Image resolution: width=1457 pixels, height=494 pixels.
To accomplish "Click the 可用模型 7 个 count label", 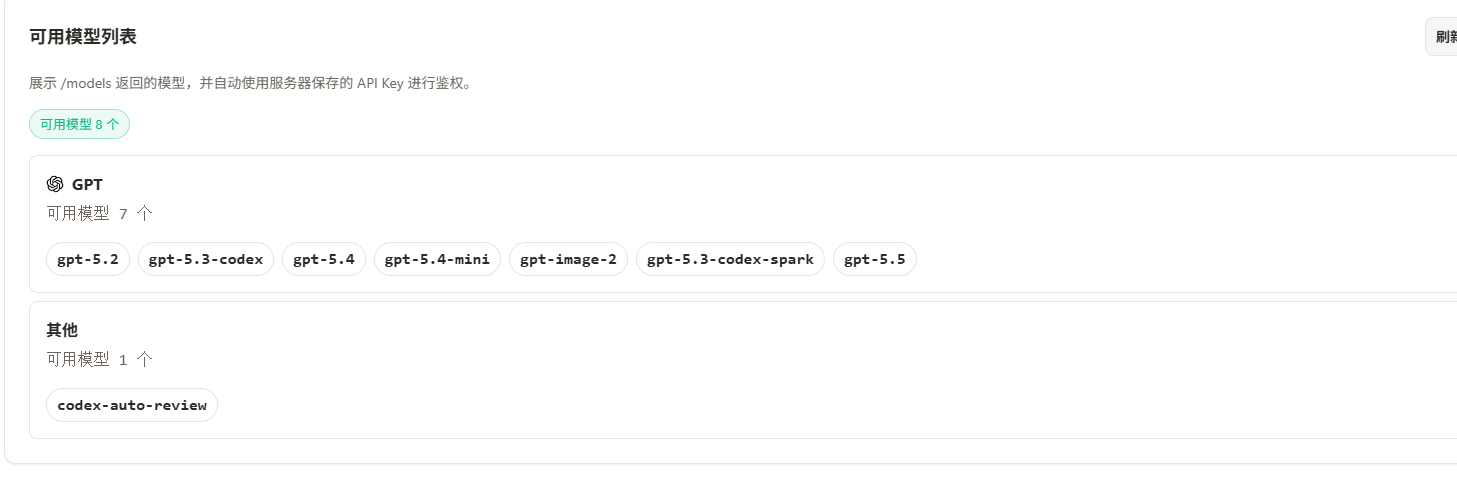I will [100, 213].
